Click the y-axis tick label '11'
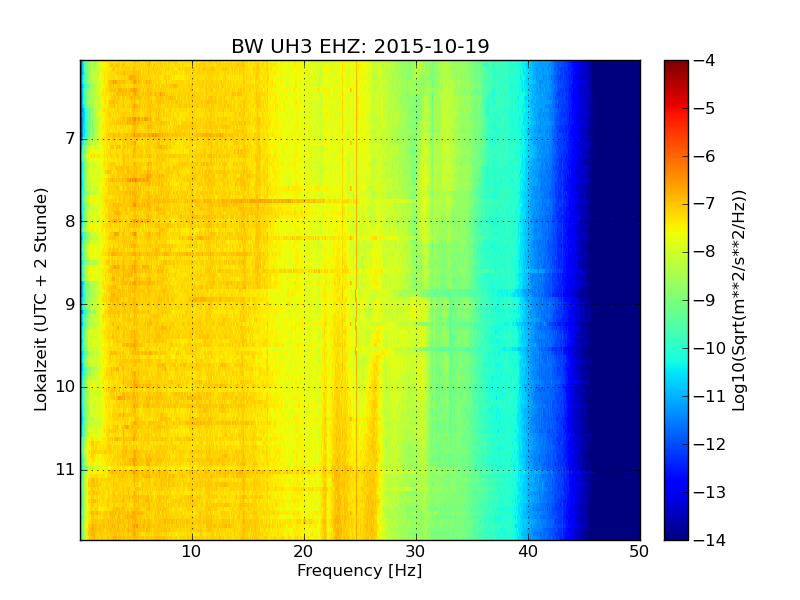 (65, 469)
